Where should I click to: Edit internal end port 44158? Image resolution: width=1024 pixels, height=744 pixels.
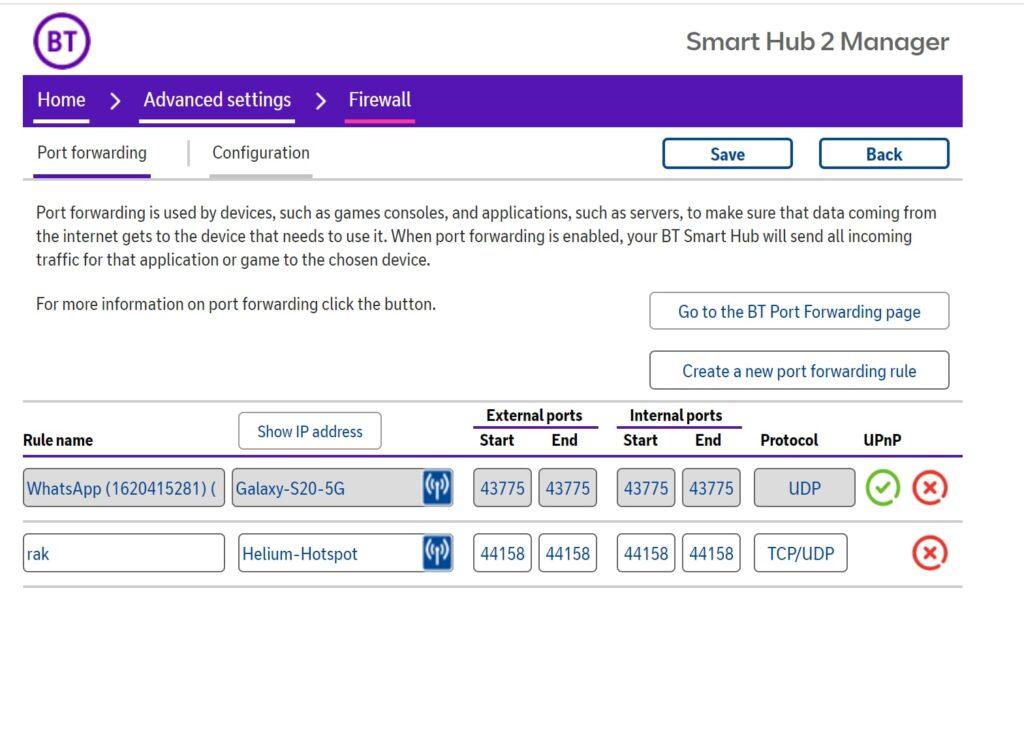click(x=711, y=553)
